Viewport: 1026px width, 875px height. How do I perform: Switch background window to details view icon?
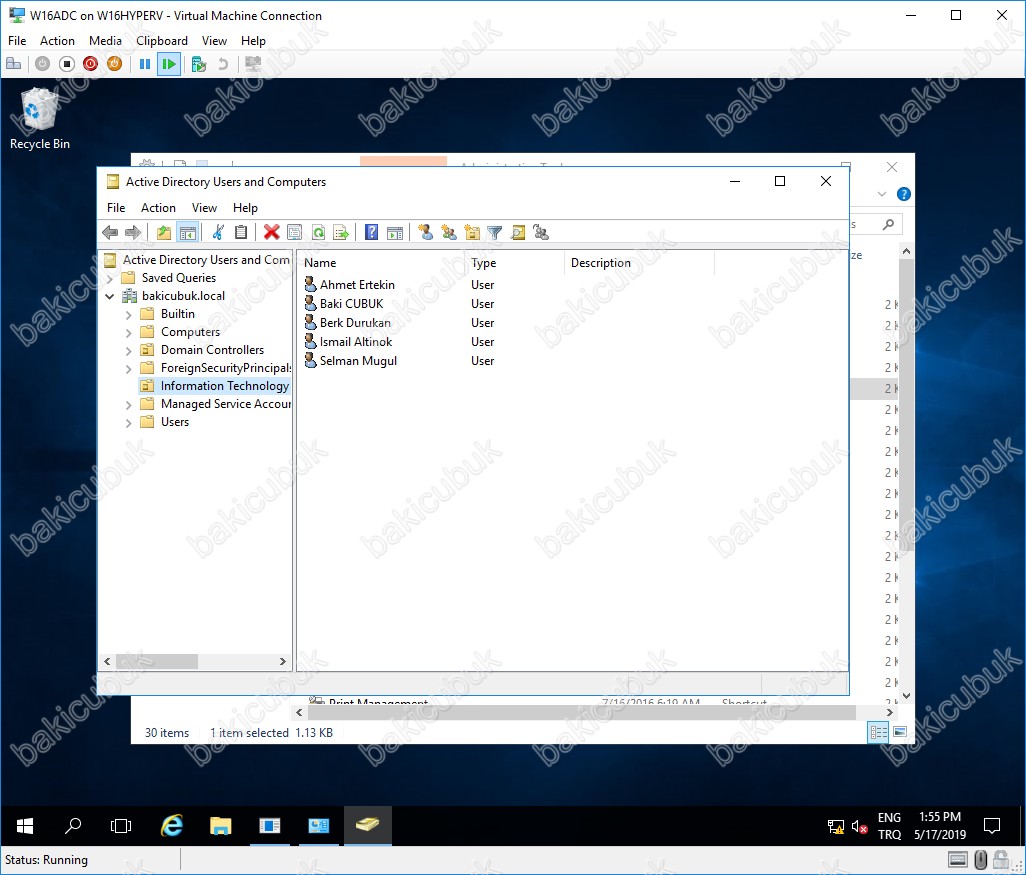878,732
